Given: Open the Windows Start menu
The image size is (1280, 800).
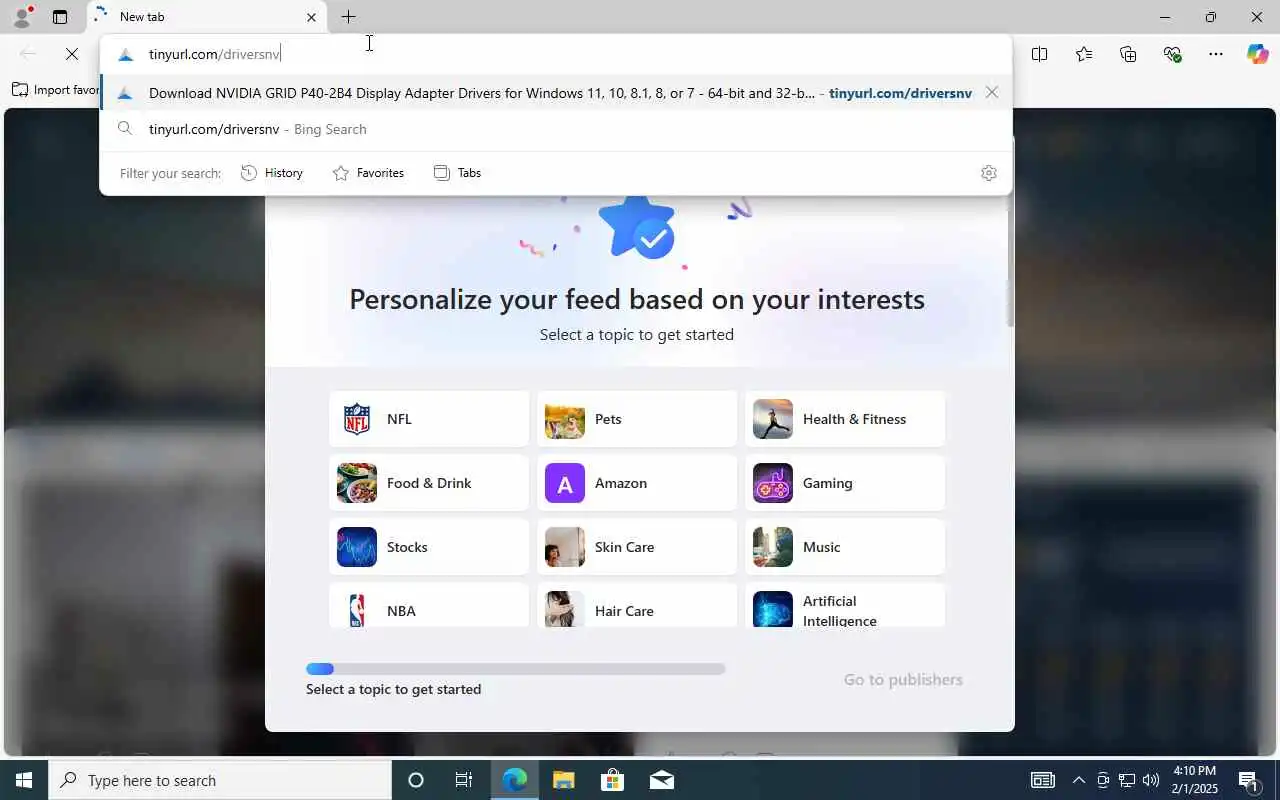Looking at the screenshot, I should (24, 780).
